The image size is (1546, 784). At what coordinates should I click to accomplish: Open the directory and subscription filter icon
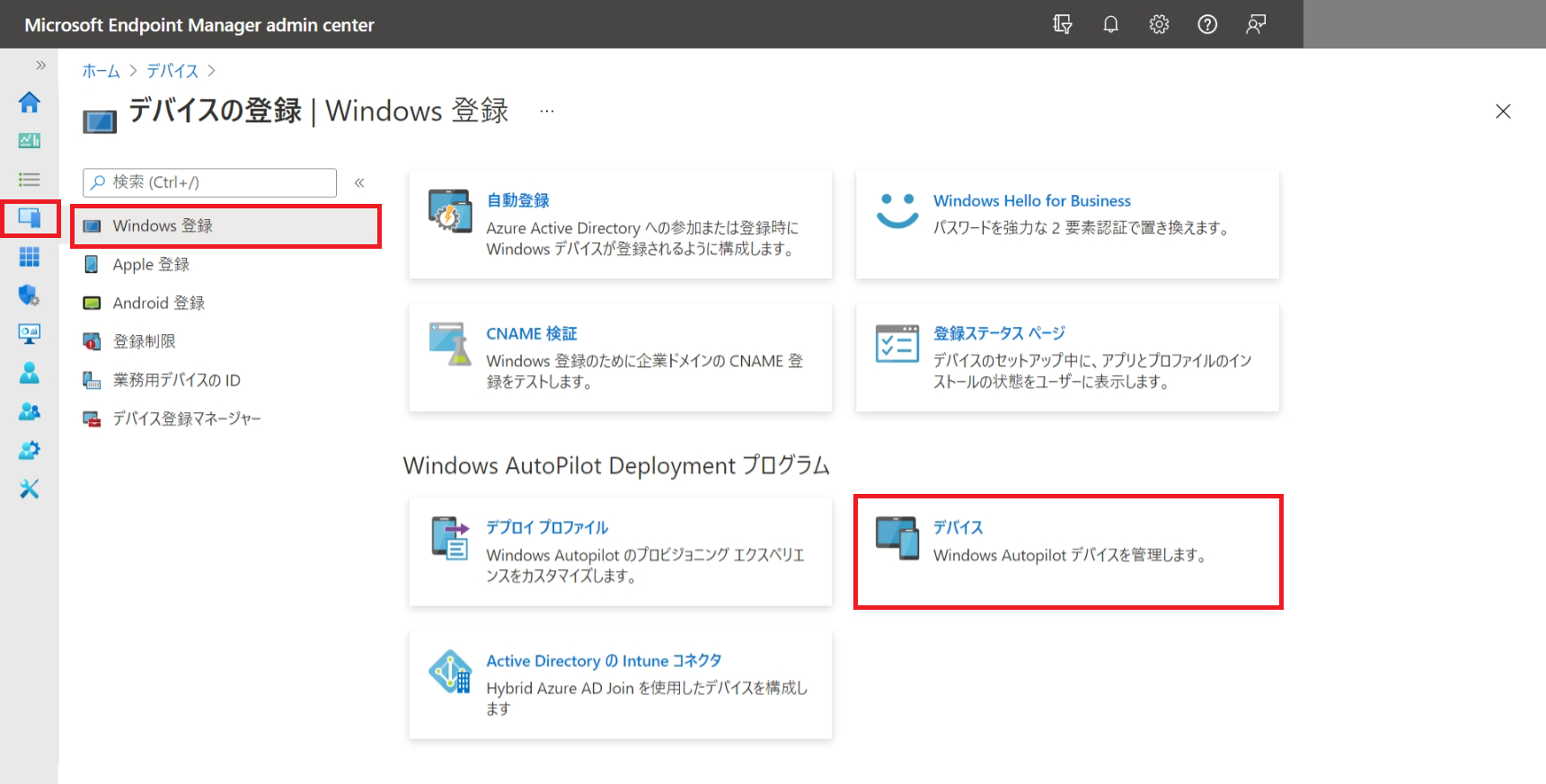(1063, 24)
